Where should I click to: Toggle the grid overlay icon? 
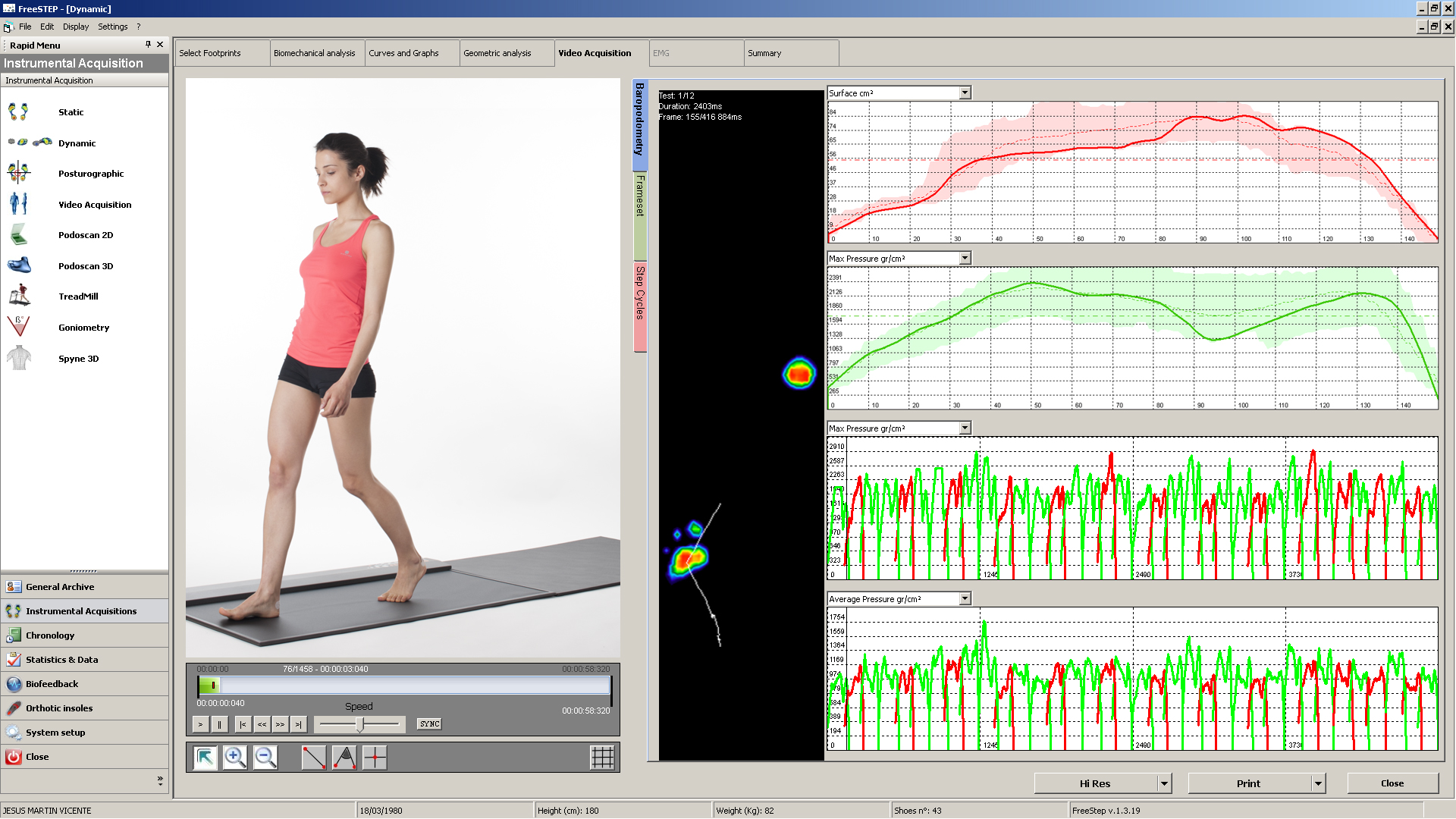602,758
